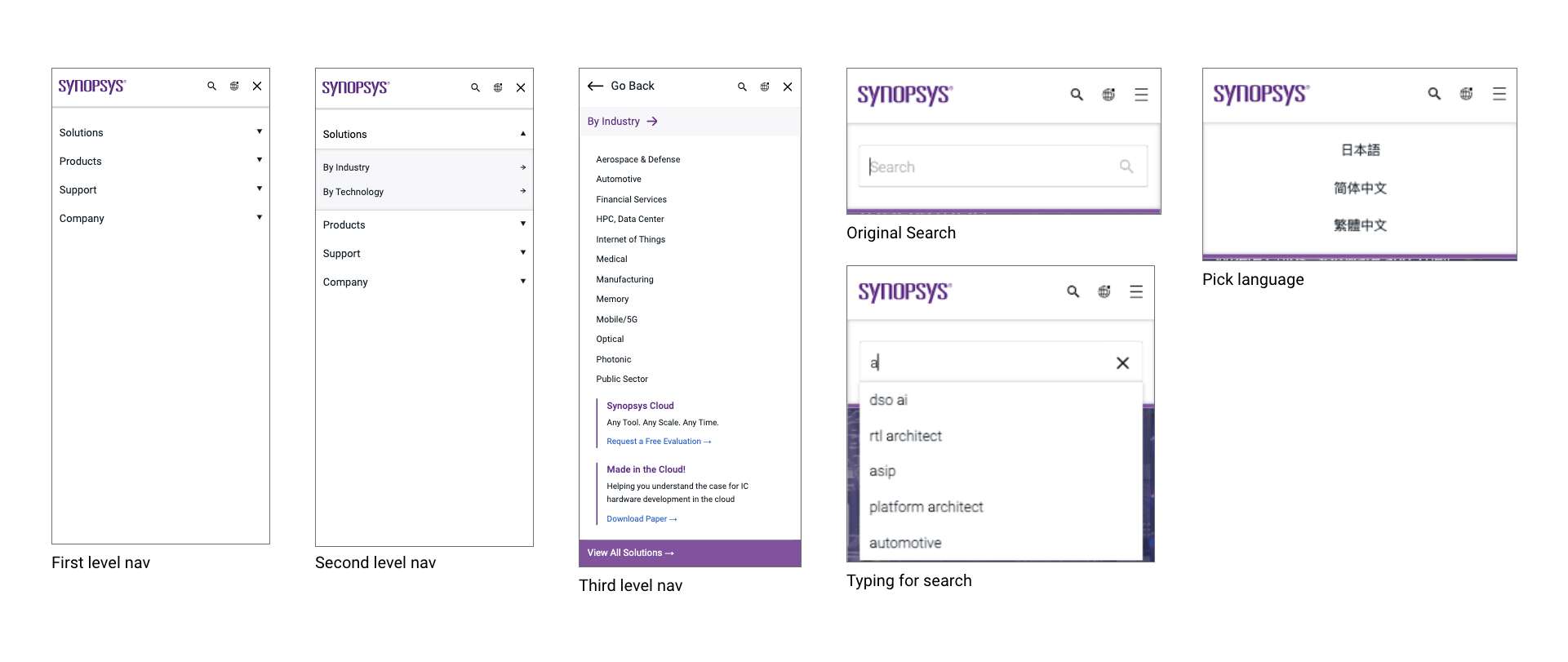Select Mobile/5G industry item
The height and width of the screenshot is (662, 1568).
point(616,319)
